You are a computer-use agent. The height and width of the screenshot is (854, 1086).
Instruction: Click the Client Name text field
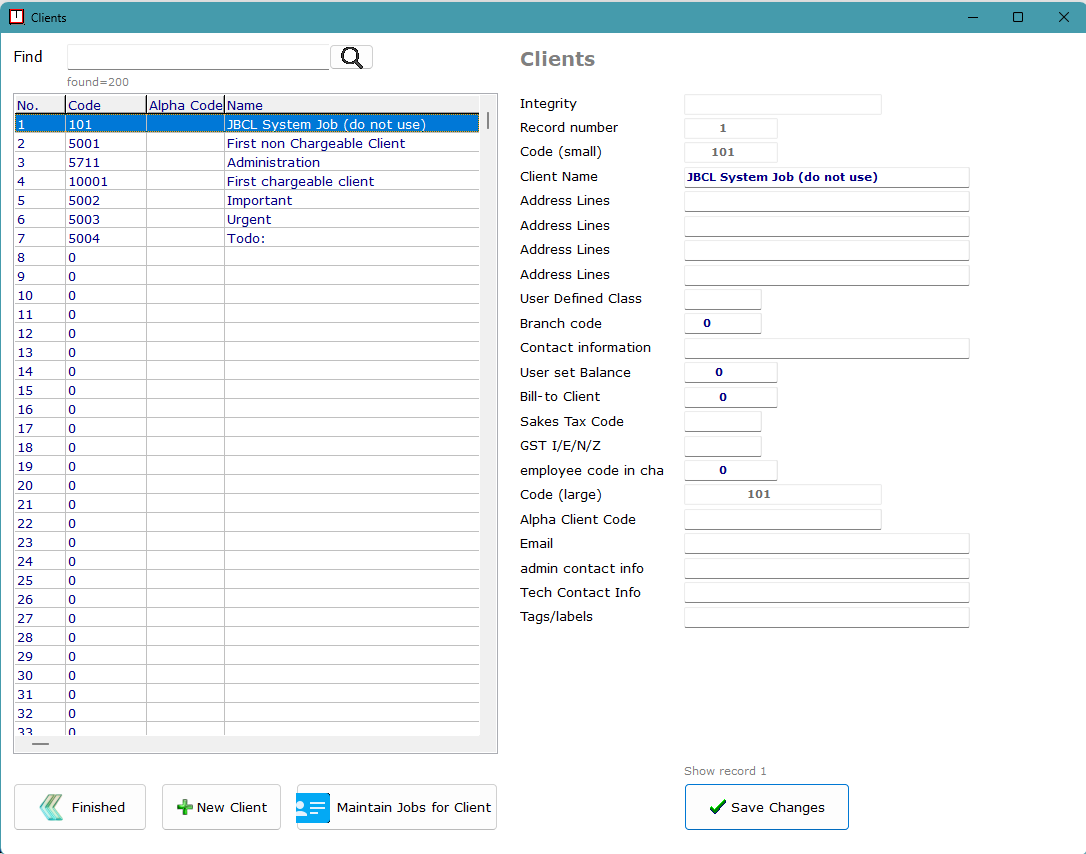826,177
